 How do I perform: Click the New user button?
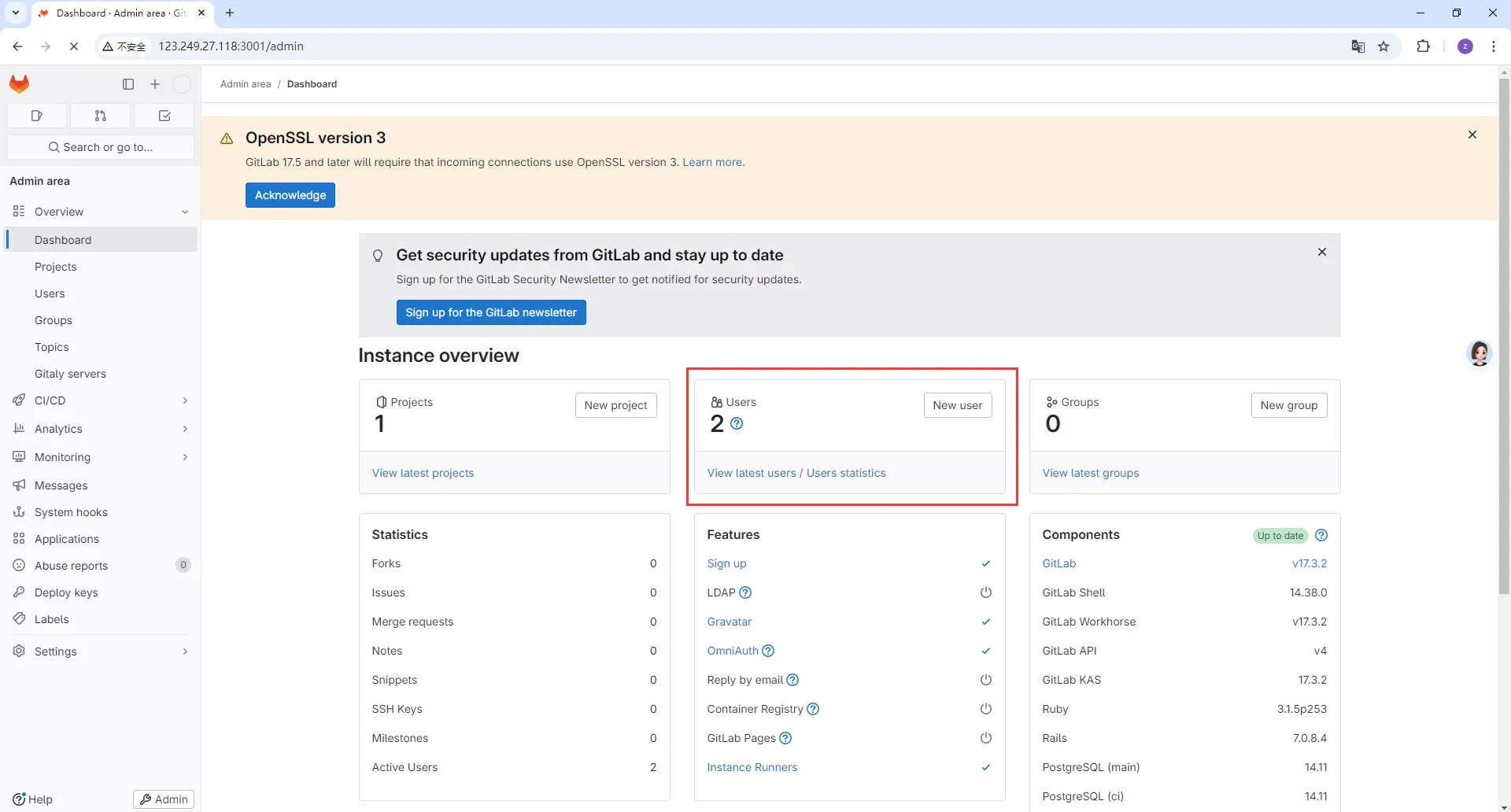(957, 405)
